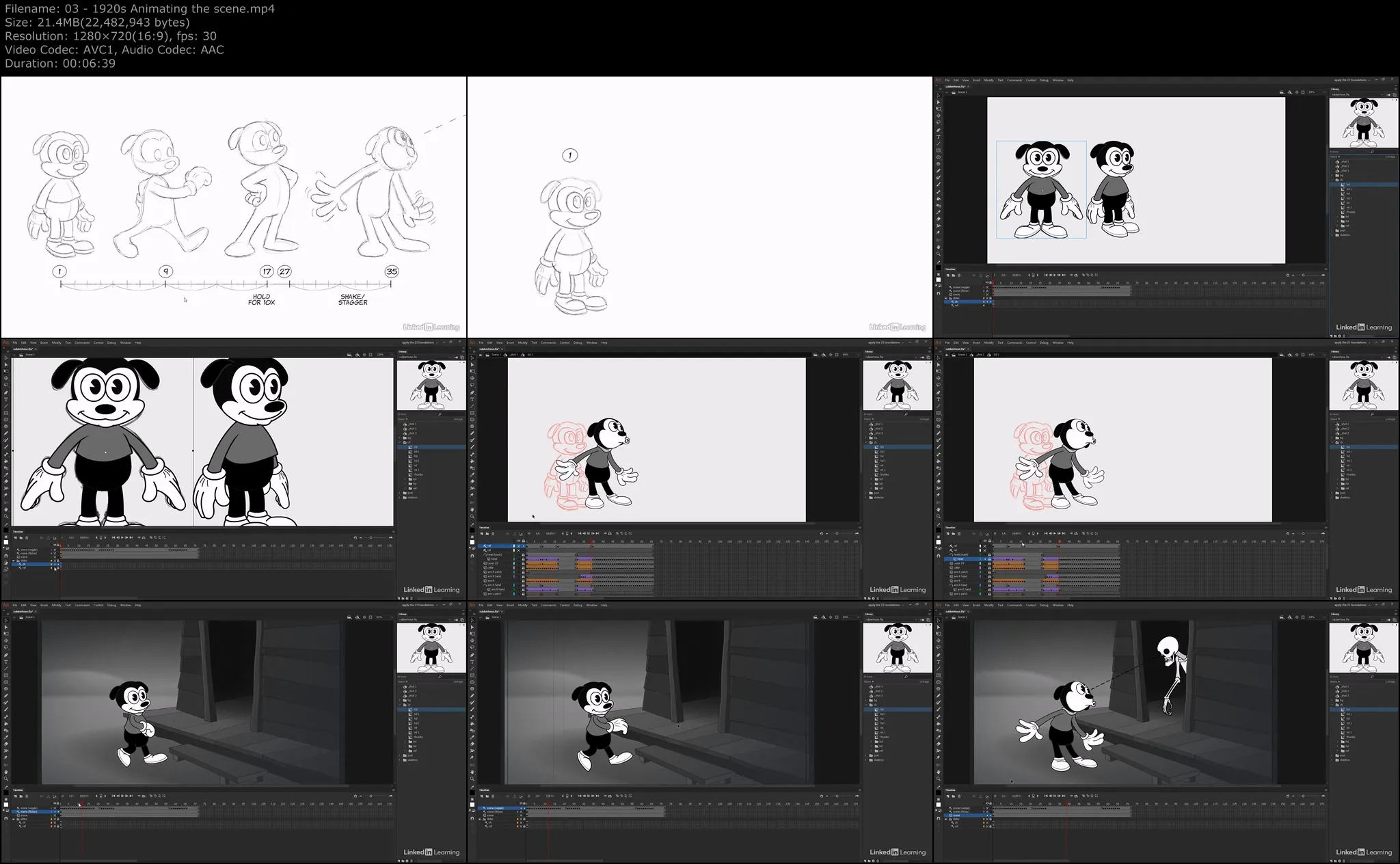Screen dimensions: 1400x864
Task: Toggle visibility of scene (wiggle) layer in two-dogs frame
Action: (x=987, y=287)
